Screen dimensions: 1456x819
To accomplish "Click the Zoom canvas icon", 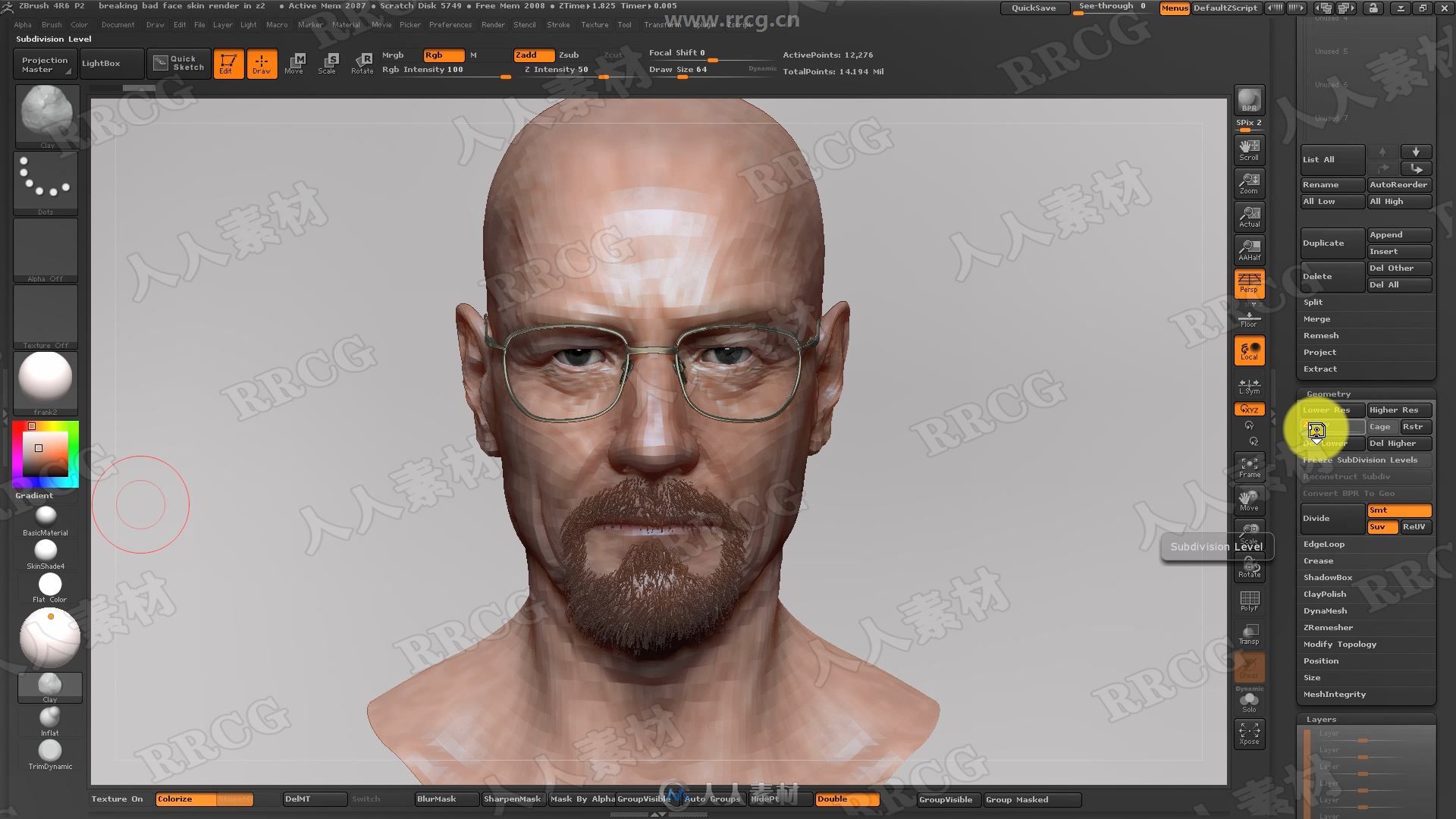I will [x=1249, y=183].
